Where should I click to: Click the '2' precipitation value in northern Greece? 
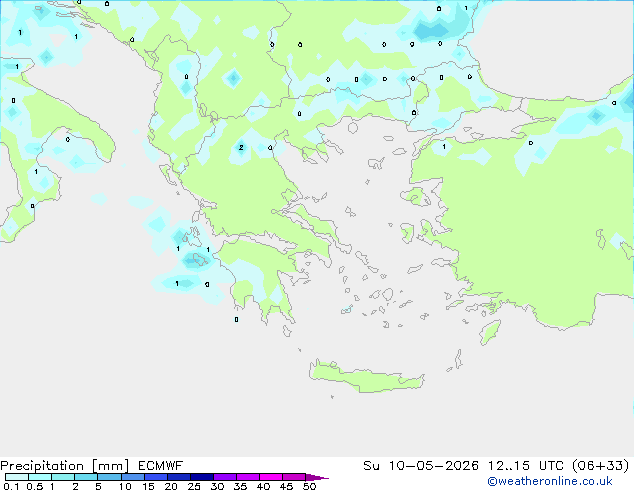[x=241, y=147]
